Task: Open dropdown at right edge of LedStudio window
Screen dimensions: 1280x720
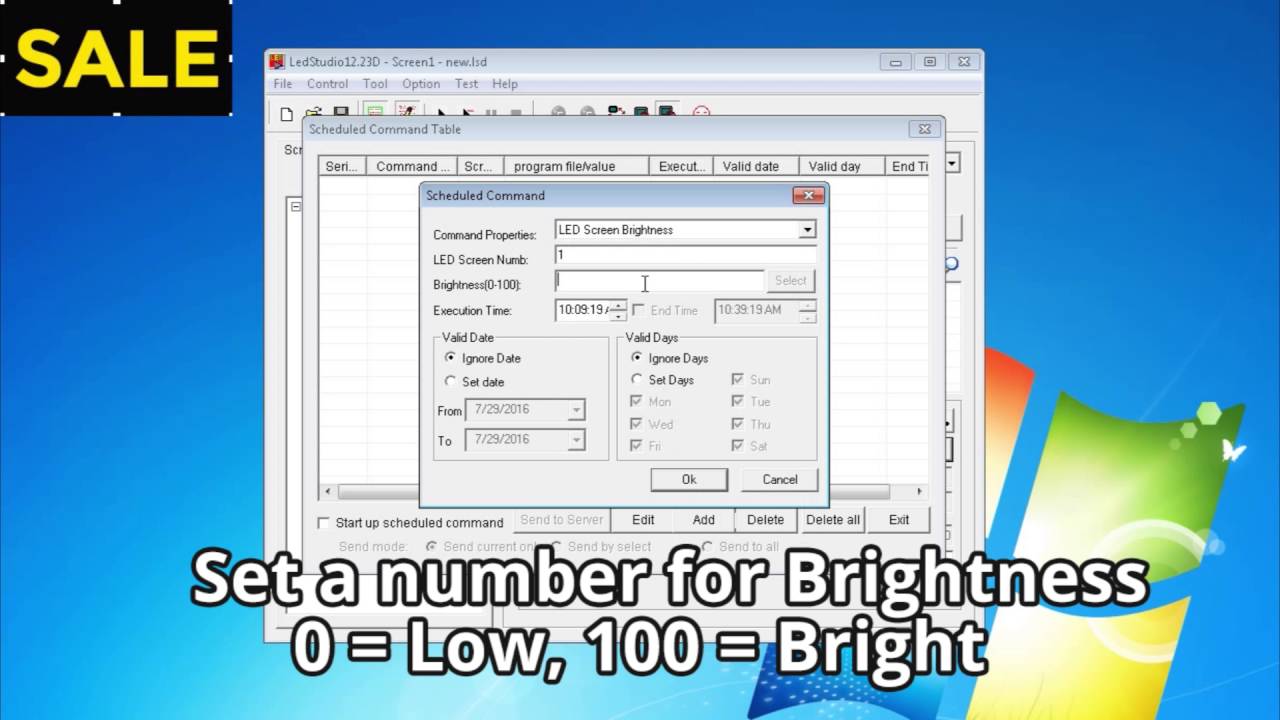Action: [953, 163]
